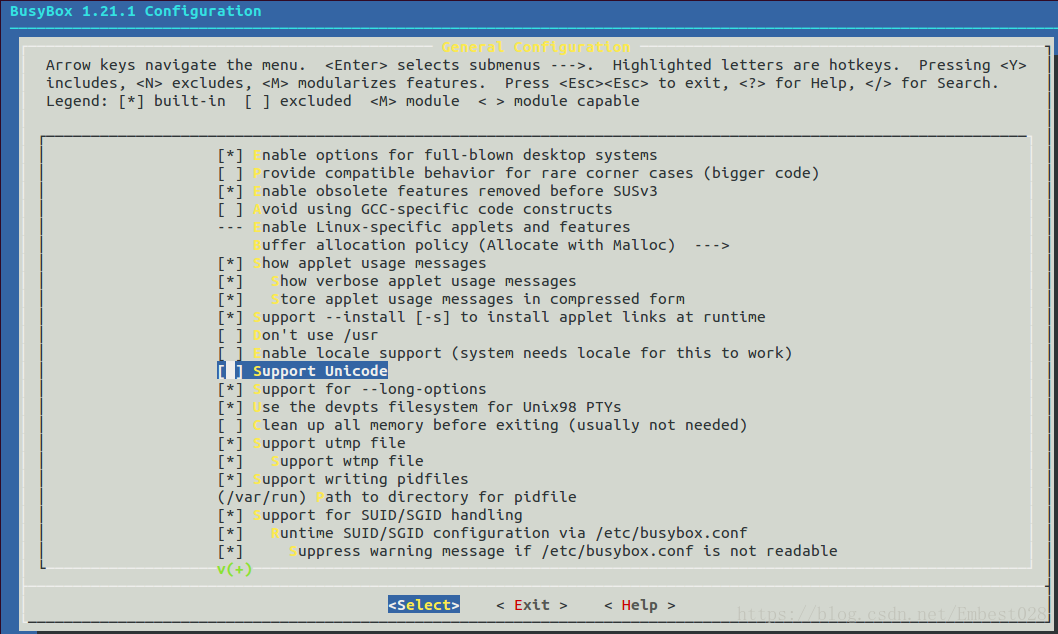The height and width of the screenshot is (634, 1058).
Task: Toggle Show verbose applet usage messages
Action: click(397, 281)
